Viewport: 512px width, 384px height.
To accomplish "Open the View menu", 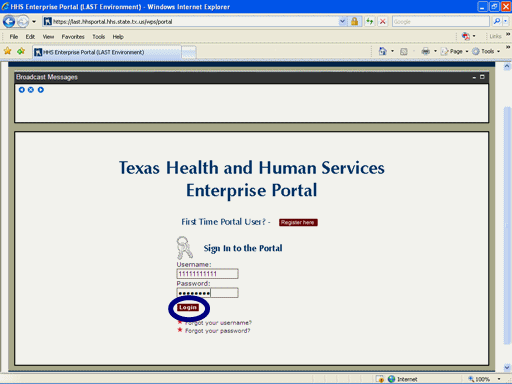I will 48,37.
